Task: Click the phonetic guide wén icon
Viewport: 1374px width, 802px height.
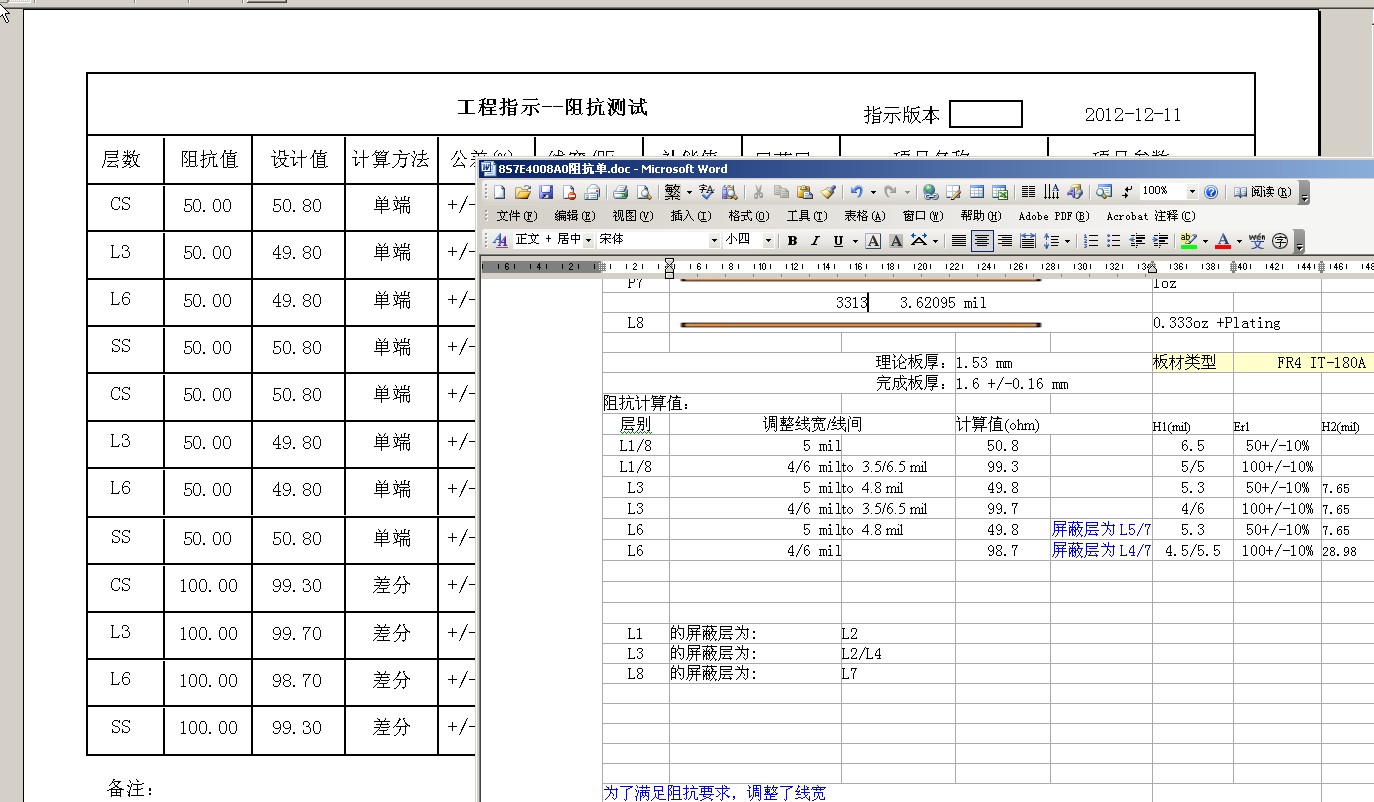Action: click(x=1257, y=240)
